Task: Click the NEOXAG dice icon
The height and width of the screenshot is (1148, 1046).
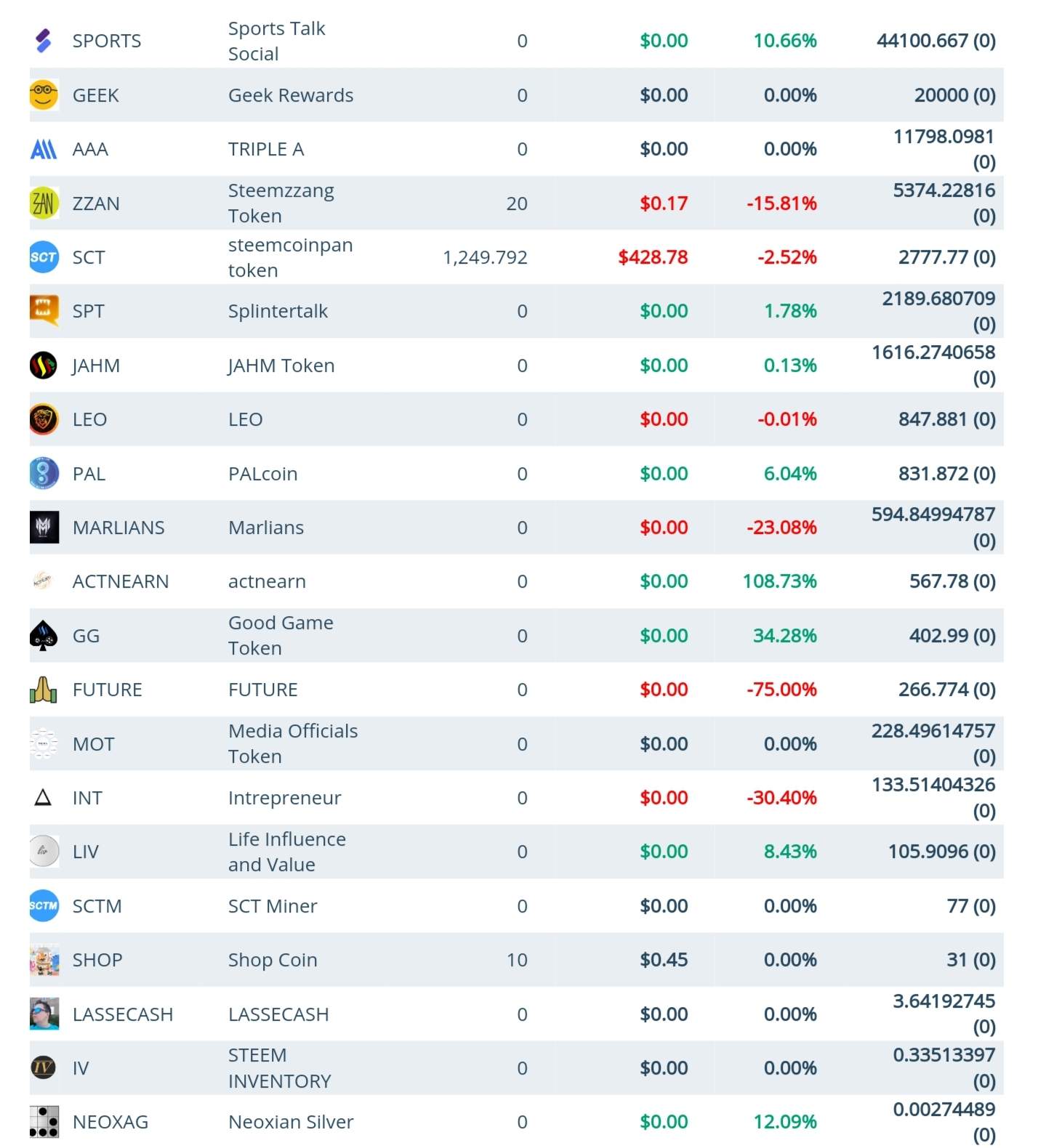Action: coord(44,1122)
